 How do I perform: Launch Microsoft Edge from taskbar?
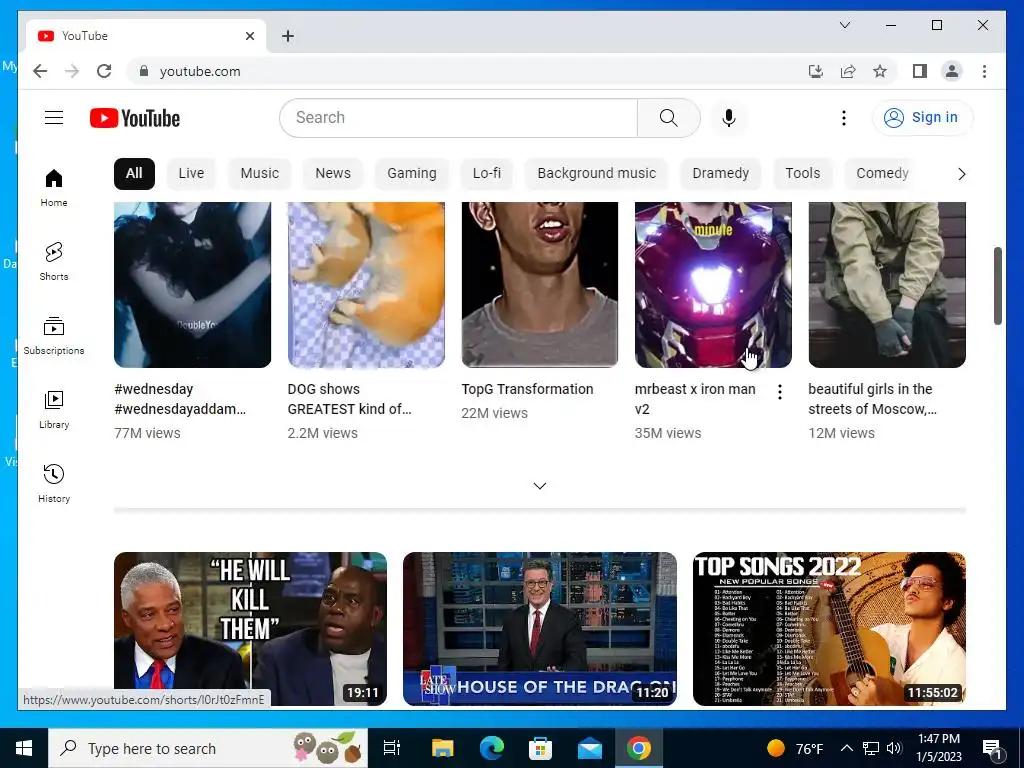pyautogui.click(x=492, y=748)
